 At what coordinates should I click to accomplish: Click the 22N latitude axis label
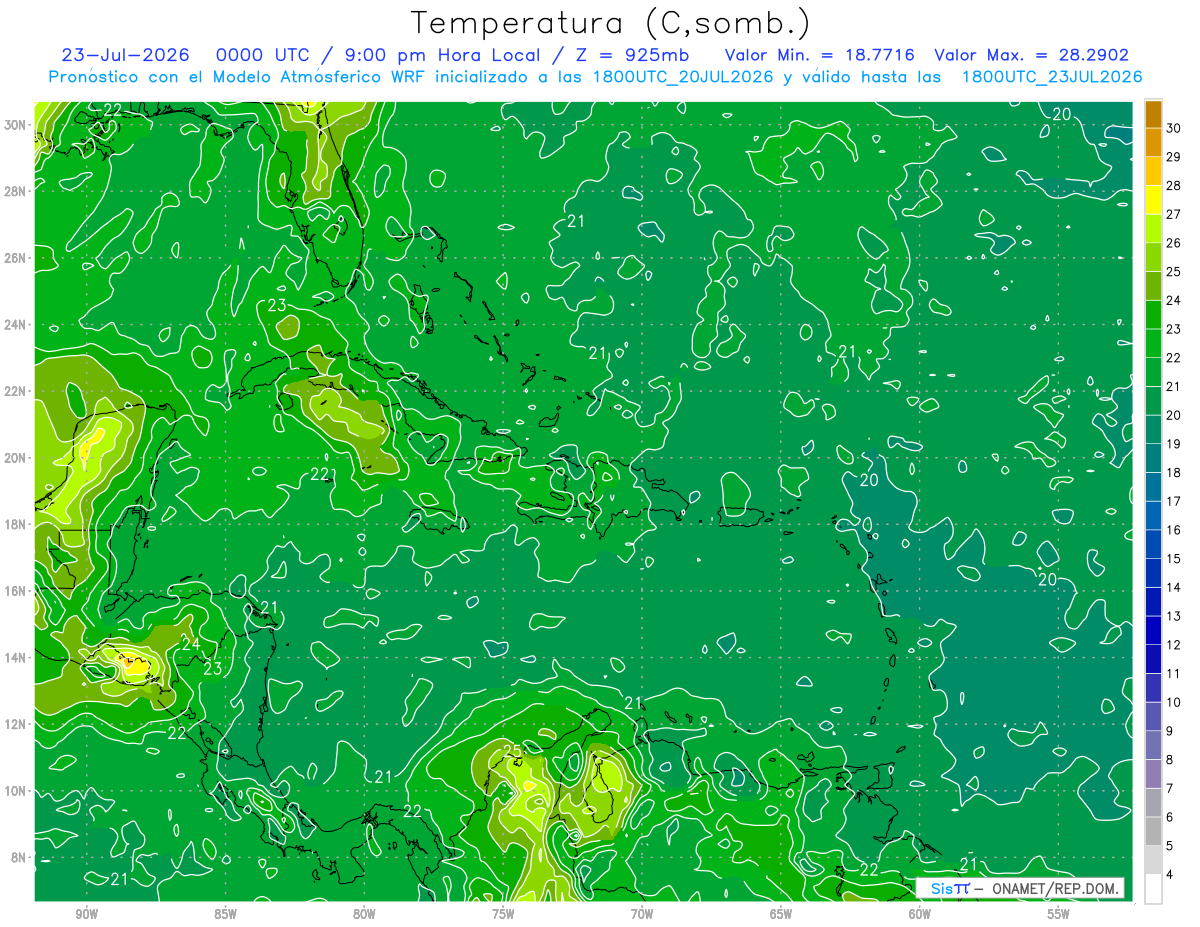point(16,391)
